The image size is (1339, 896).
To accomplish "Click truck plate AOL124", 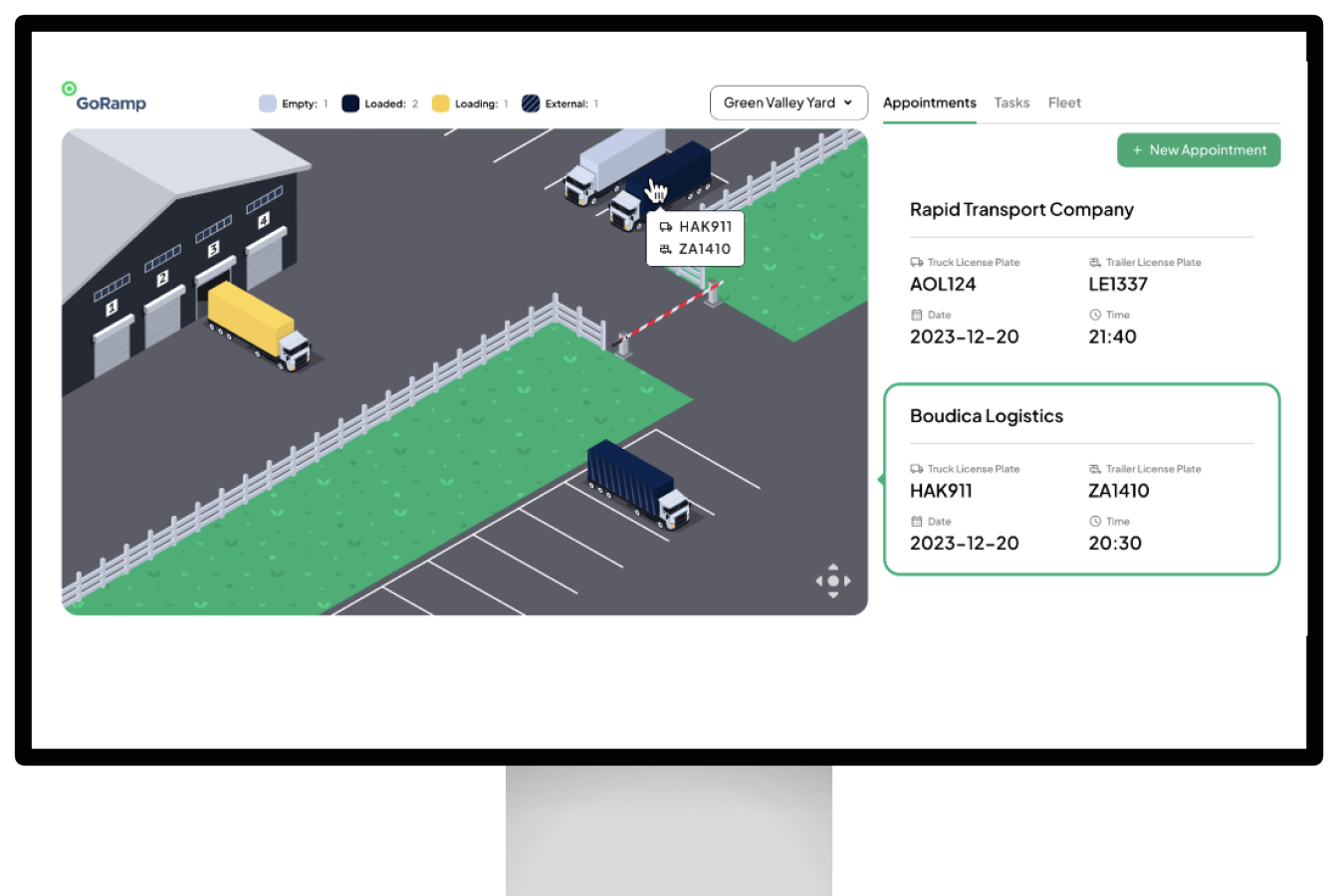I will [943, 285].
